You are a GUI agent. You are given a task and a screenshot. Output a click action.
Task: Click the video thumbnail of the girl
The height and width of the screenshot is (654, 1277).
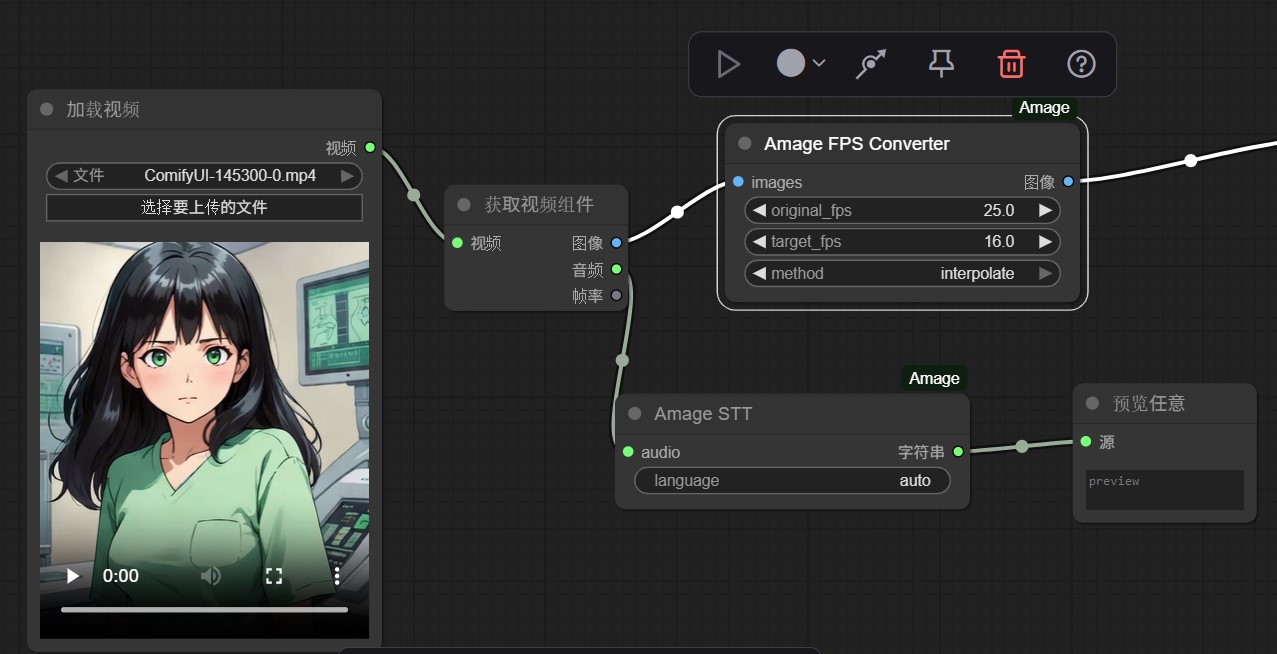point(204,440)
